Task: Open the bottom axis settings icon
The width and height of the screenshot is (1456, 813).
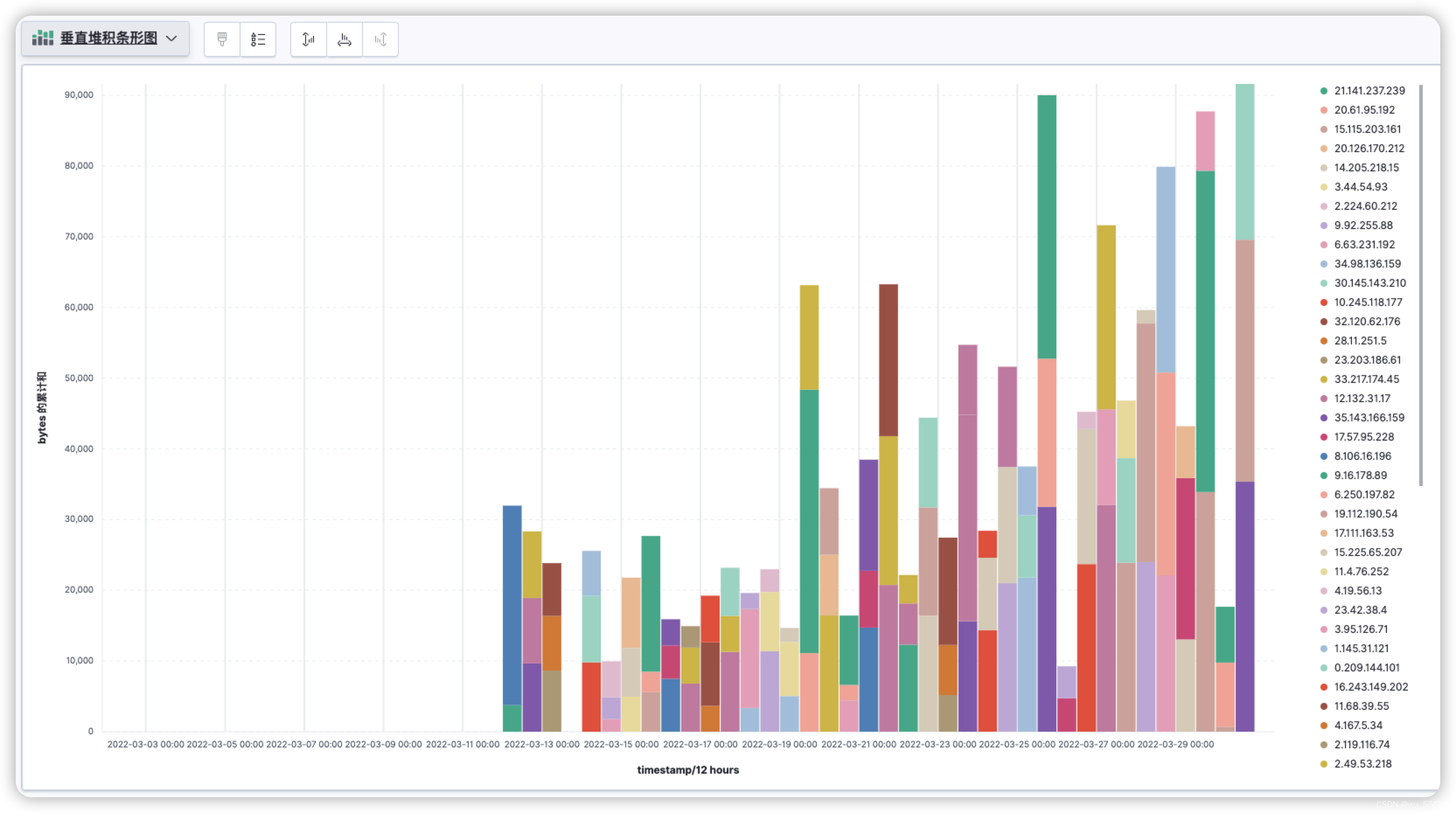Action: click(344, 39)
